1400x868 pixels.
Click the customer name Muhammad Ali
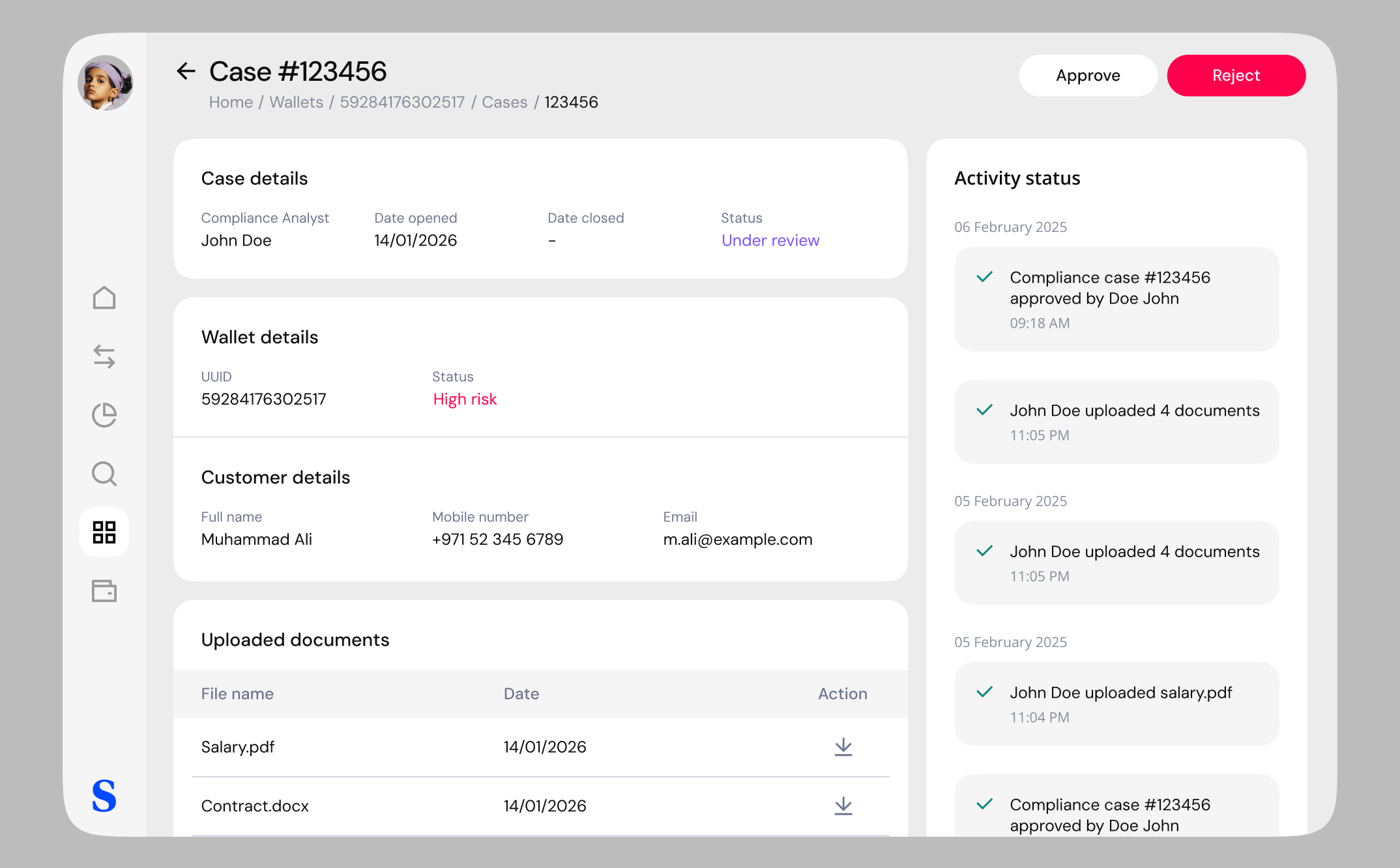257,540
